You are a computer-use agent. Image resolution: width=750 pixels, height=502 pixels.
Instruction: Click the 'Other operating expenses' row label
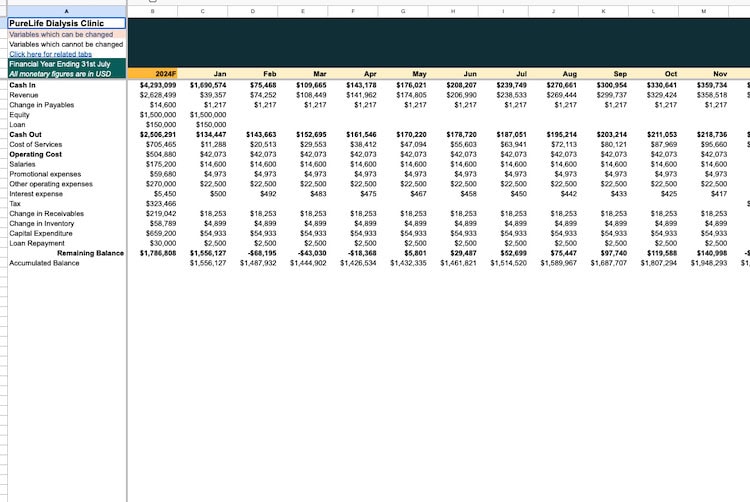pos(51,184)
